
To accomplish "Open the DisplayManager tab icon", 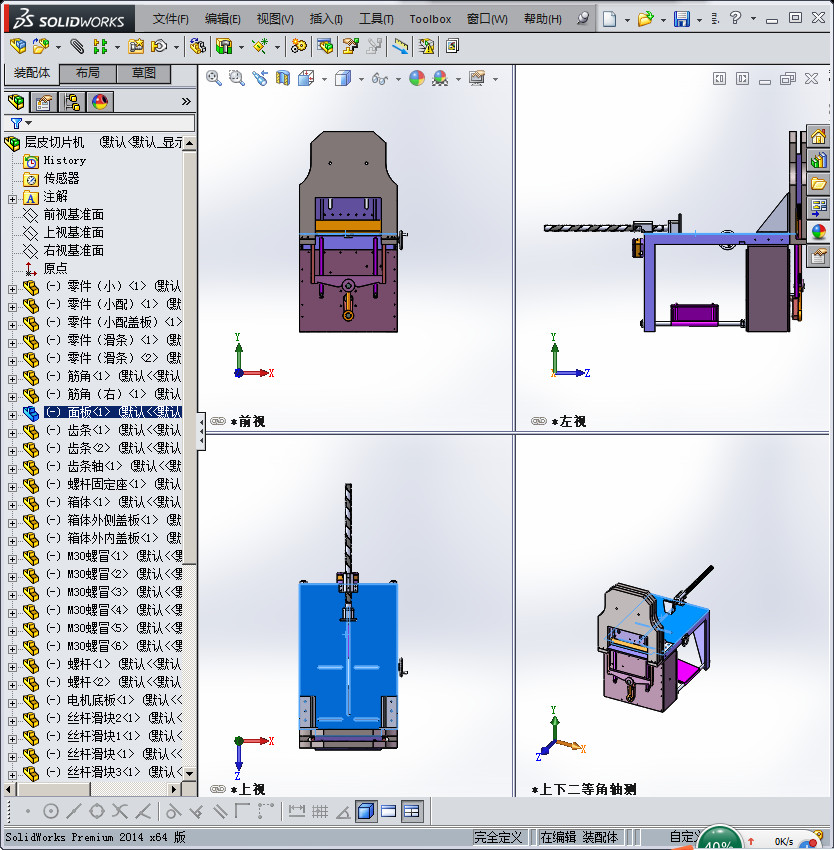I will [99, 101].
